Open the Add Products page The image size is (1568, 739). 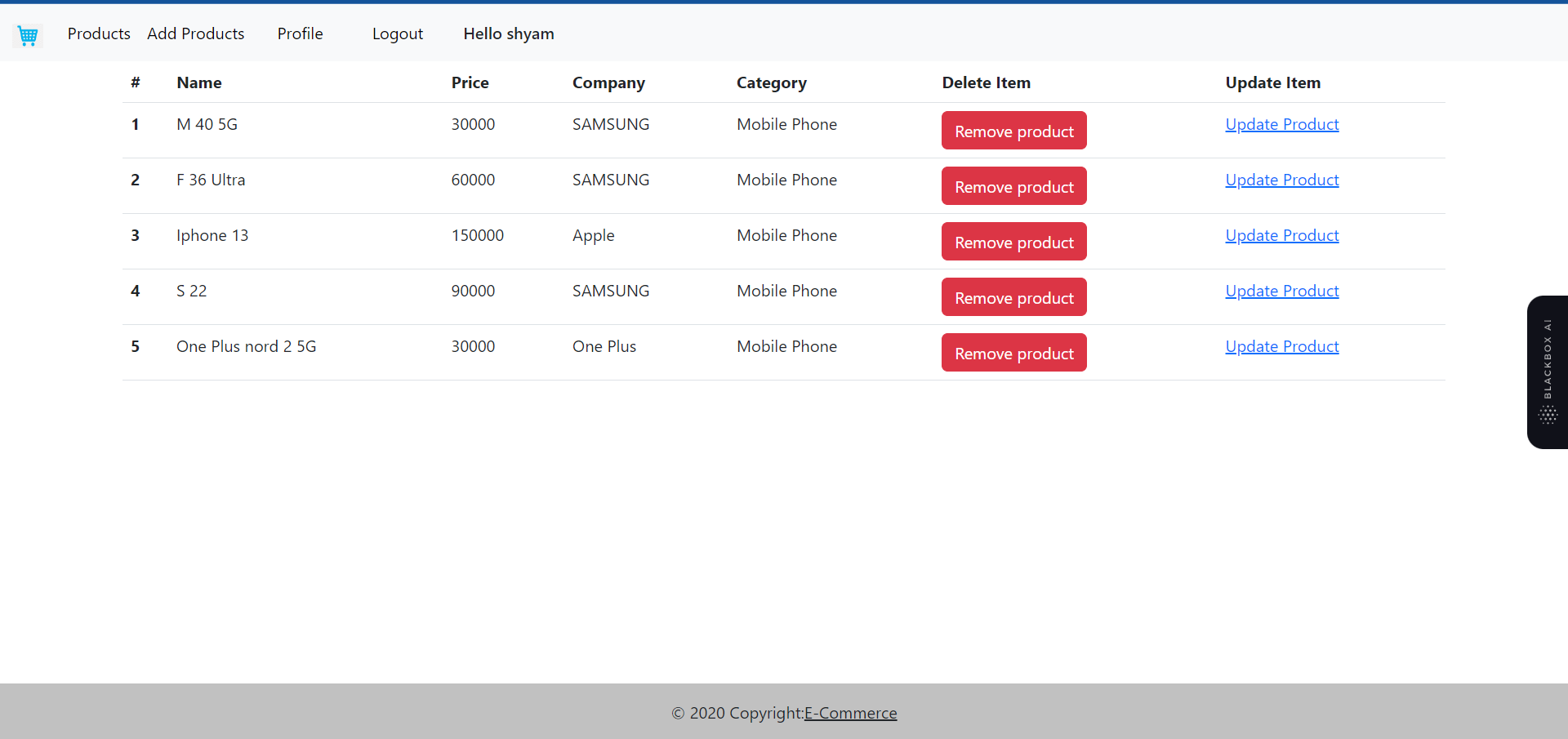tap(195, 33)
